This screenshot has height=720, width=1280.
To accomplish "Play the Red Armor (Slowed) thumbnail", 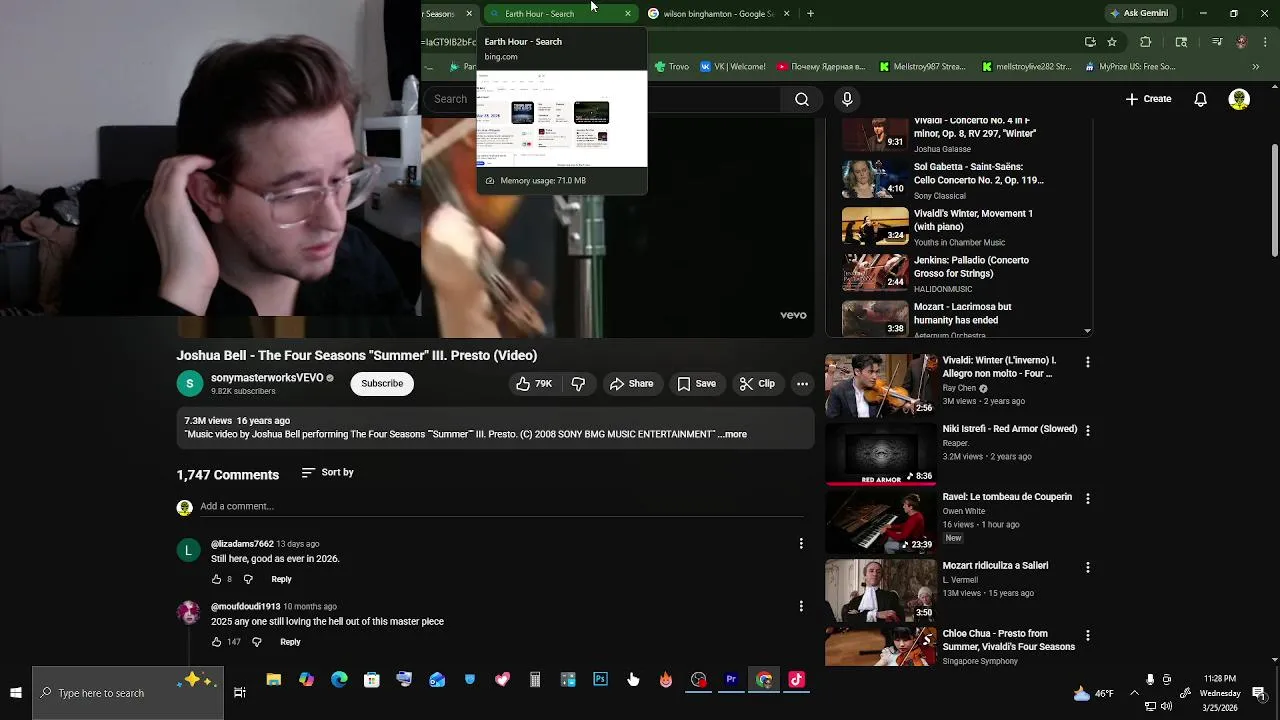I will click(x=881, y=453).
